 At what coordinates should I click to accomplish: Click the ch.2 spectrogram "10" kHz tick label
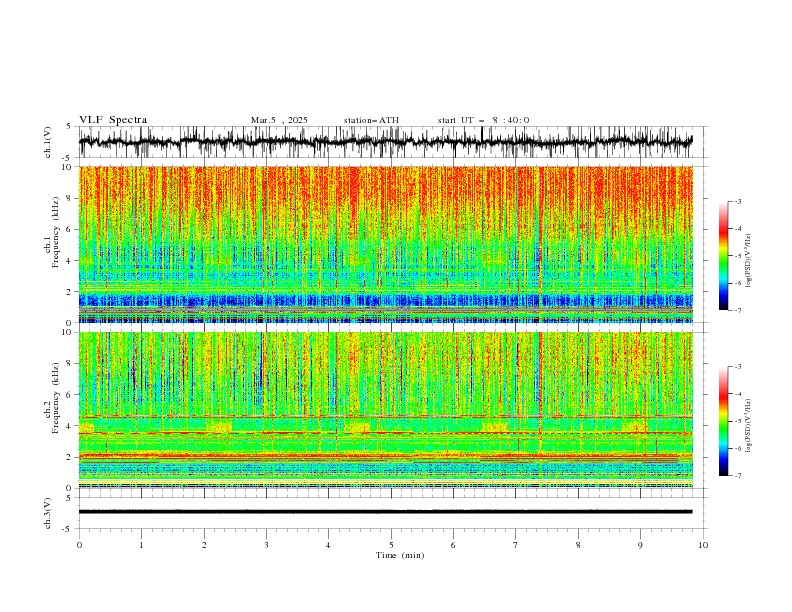pyautogui.click(x=68, y=332)
